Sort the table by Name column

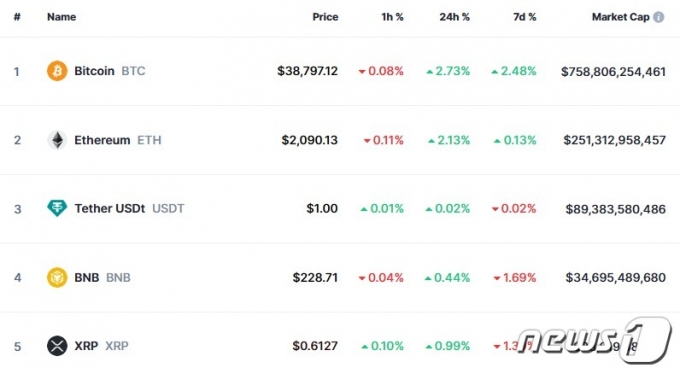click(62, 17)
